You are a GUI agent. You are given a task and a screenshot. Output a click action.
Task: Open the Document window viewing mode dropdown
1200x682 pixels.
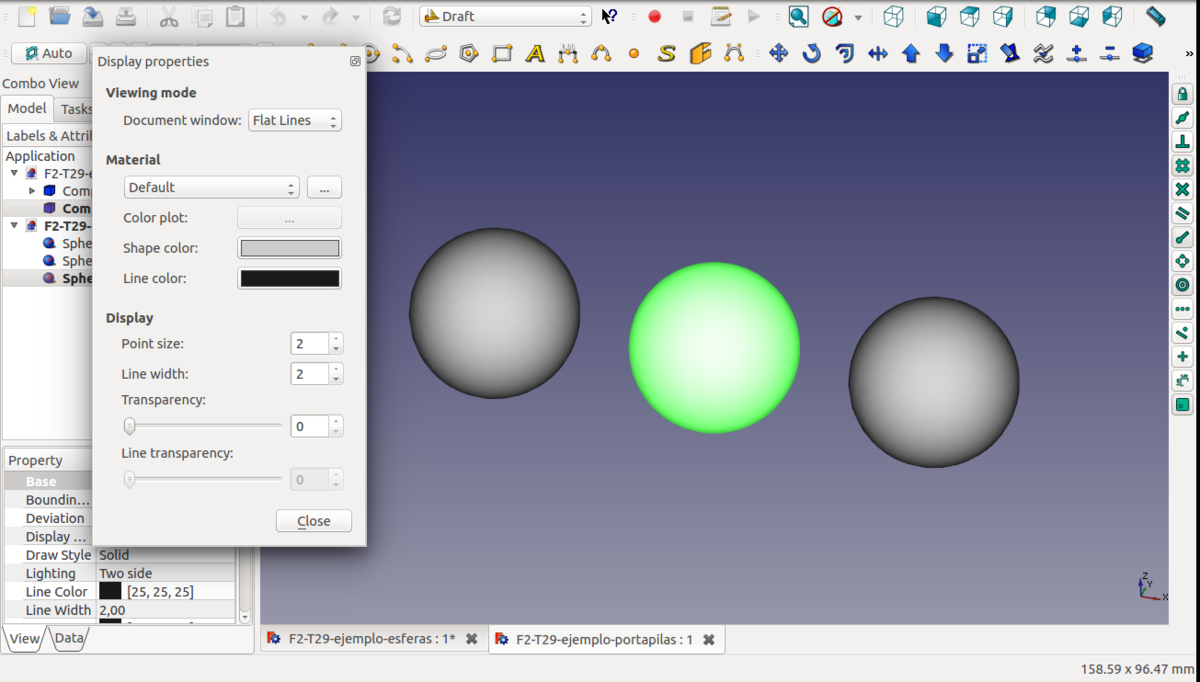point(294,120)
